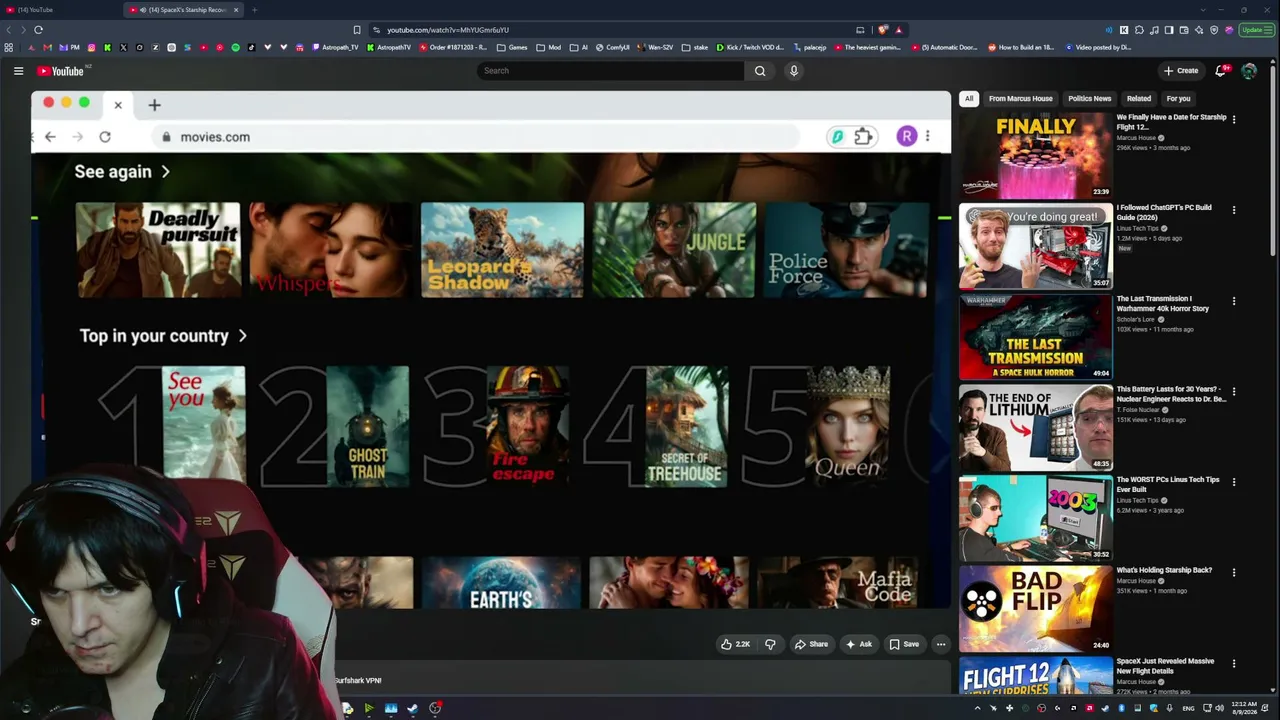
Task: Open options for 'What's Holding Starship Back?' video
Action: coord(1234,573)
